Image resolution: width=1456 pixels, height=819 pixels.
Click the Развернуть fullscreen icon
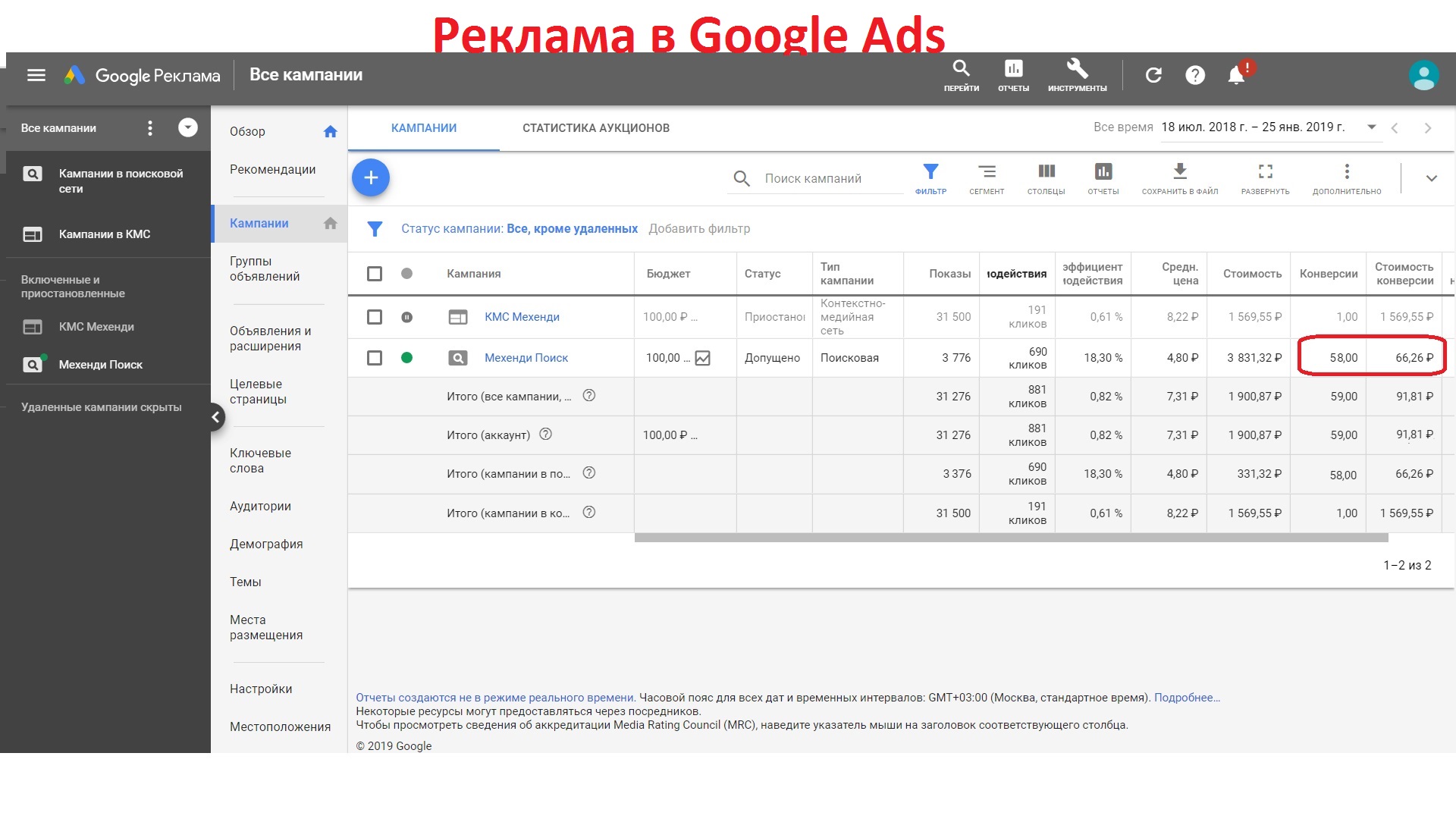[1266, 179]
